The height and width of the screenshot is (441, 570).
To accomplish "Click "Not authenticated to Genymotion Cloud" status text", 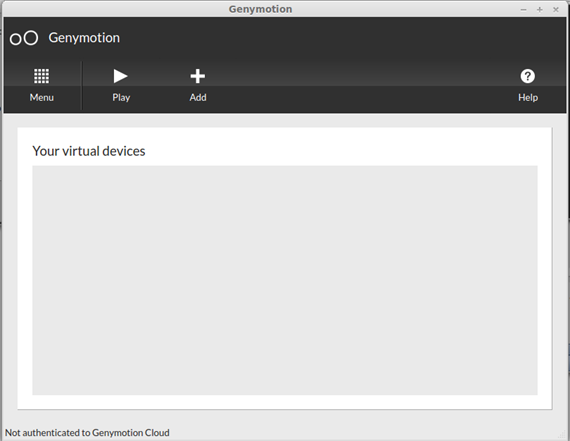I will (x=87, y=433).
